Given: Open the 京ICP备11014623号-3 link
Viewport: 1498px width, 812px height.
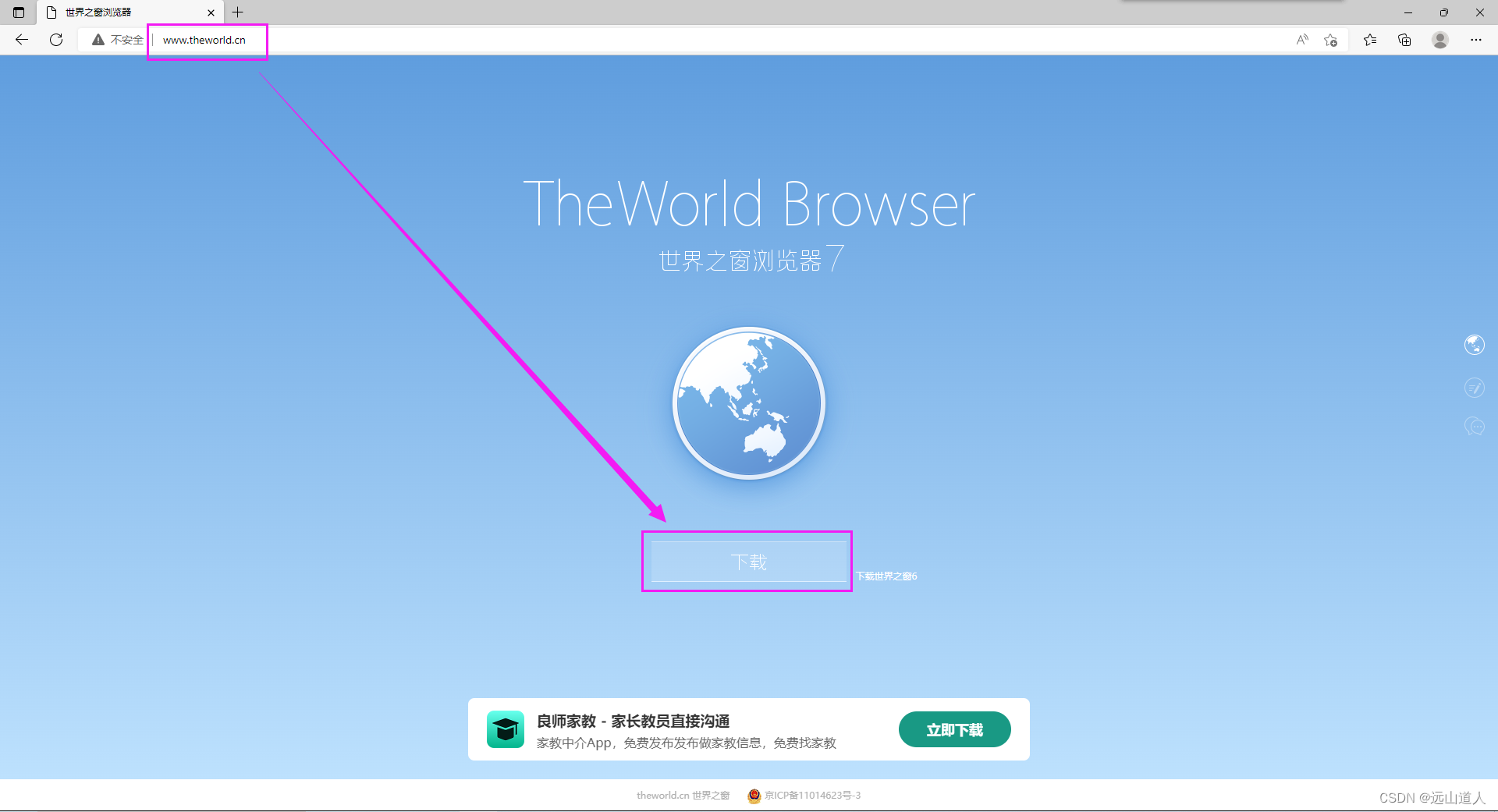Looking at the screenshot, I should point(812,796).
